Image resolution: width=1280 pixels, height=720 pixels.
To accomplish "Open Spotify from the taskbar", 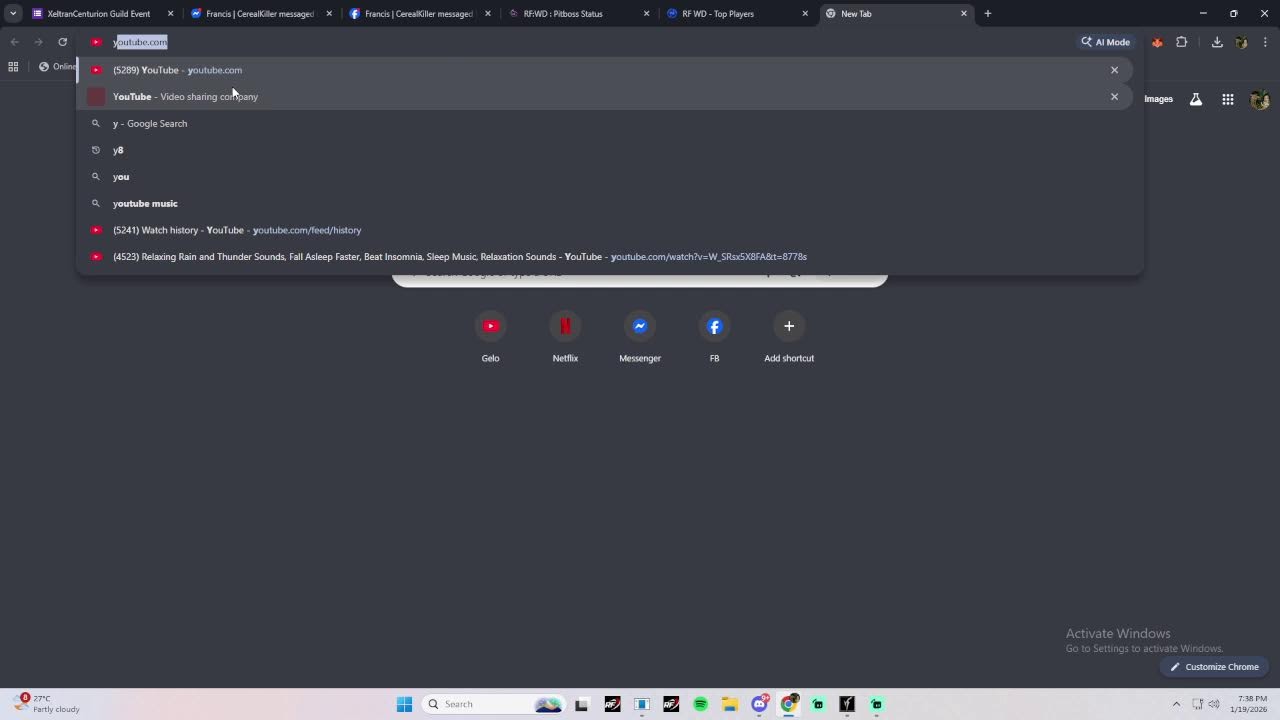I will coord(701,704).
